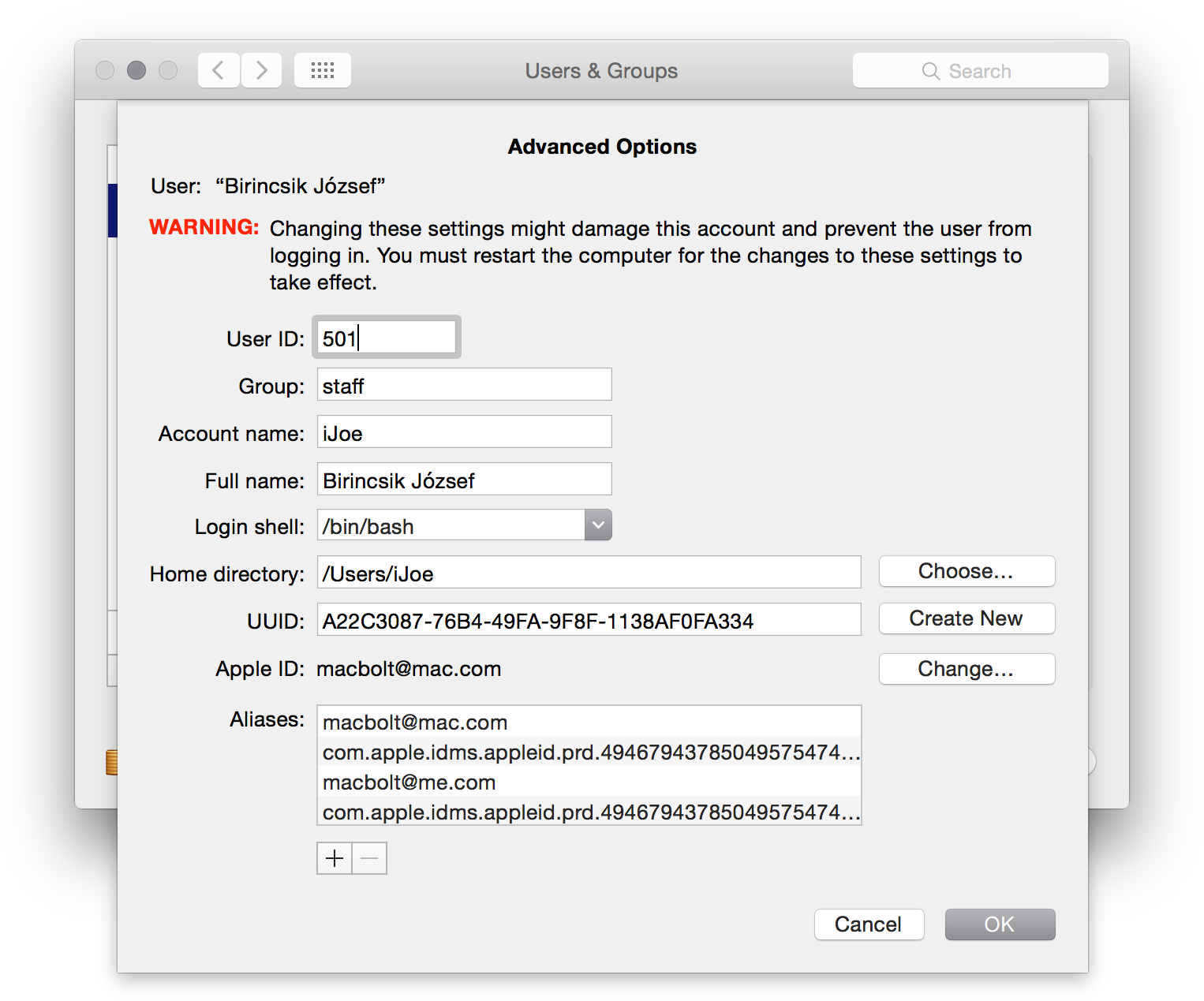This screenshot has height=1001, width=1204.
Task: Click the Login shell /bin/bash text box
Action: point(451,525)
